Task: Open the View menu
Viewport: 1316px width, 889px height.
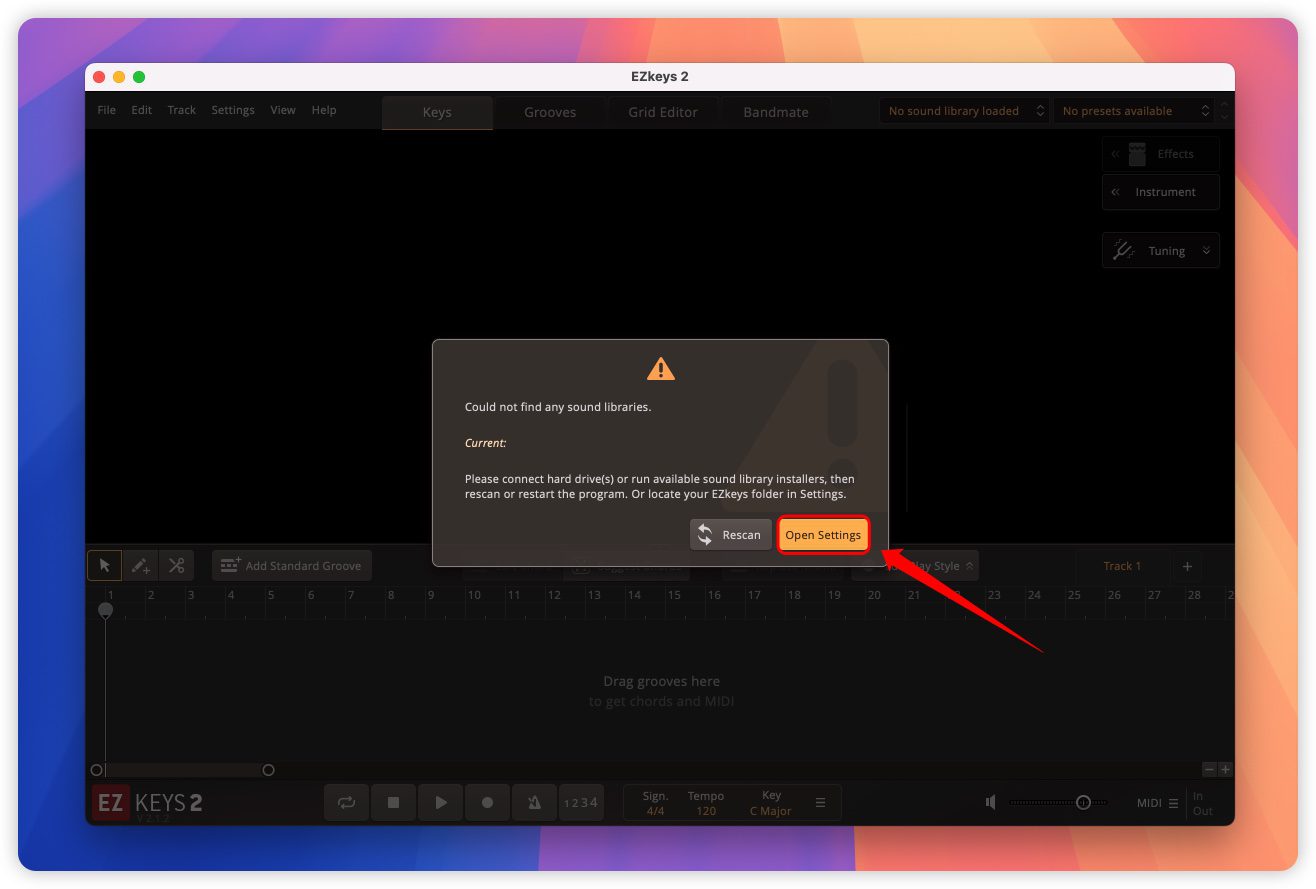Action: click(283, 110)
